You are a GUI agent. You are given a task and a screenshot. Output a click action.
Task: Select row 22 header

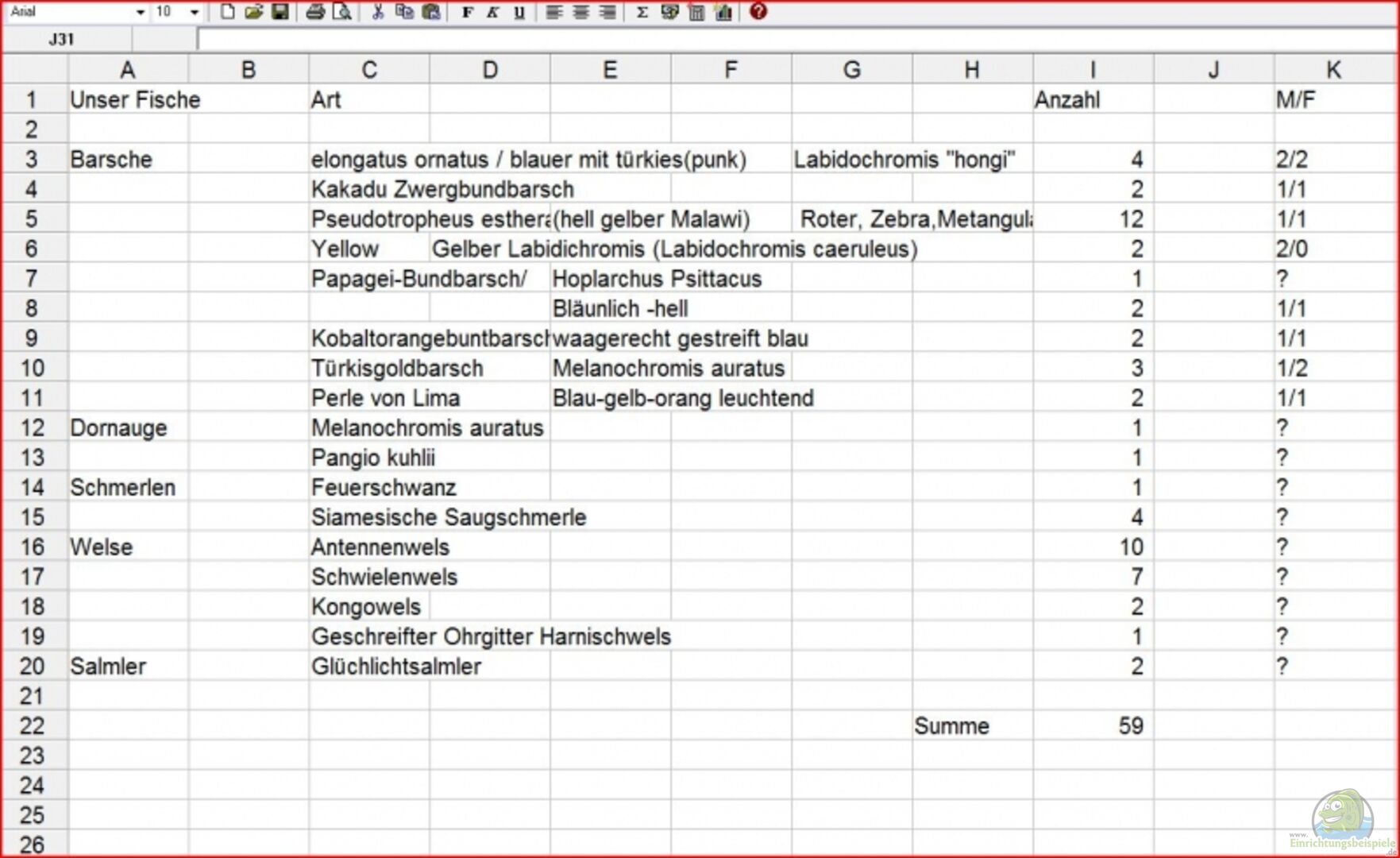(x=33, y=725)
